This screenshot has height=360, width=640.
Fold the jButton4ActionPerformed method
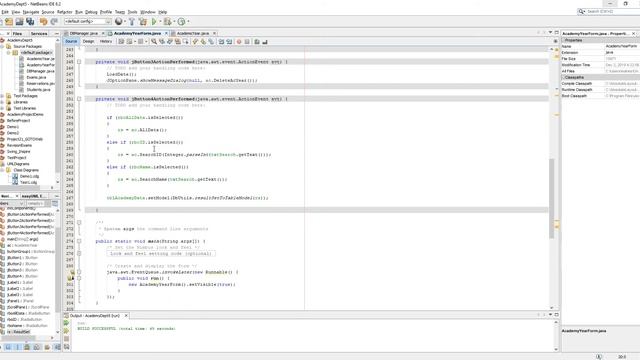79,99
